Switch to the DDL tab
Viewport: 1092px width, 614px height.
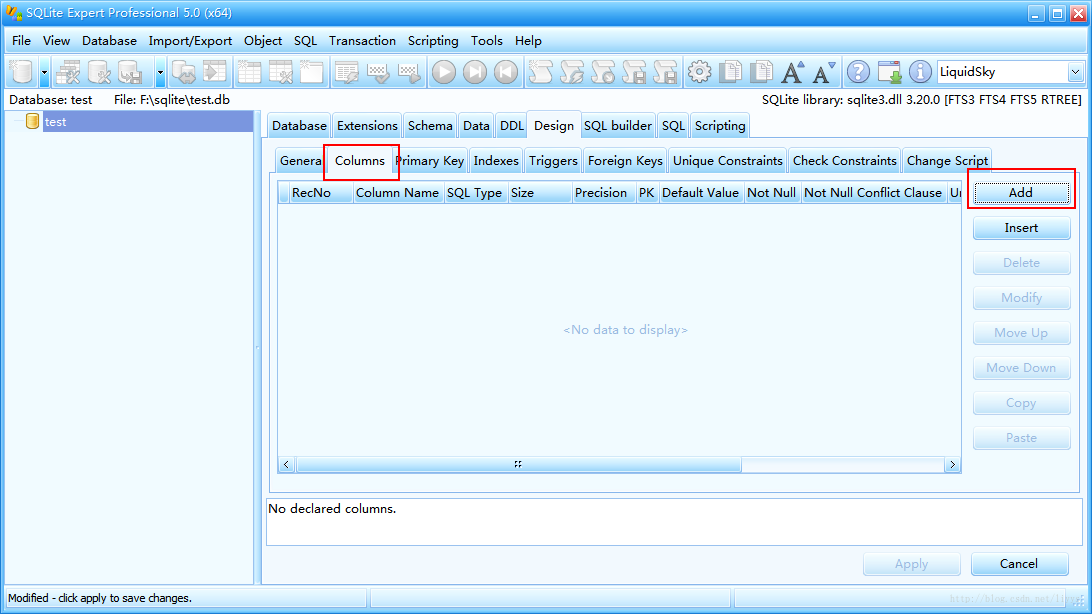pyautogui.click(x=512, y=126)
